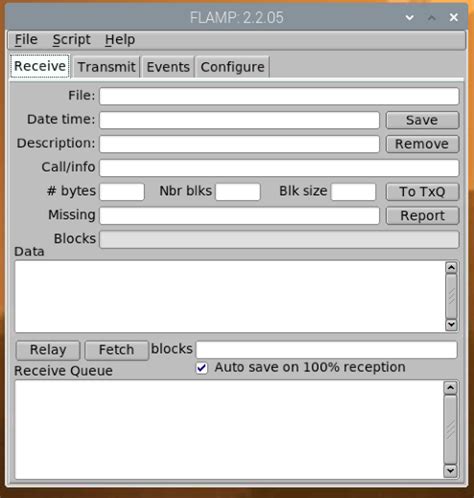Open the File menu
The height and width of the screenshot is (498, 474).
(26, 40)
